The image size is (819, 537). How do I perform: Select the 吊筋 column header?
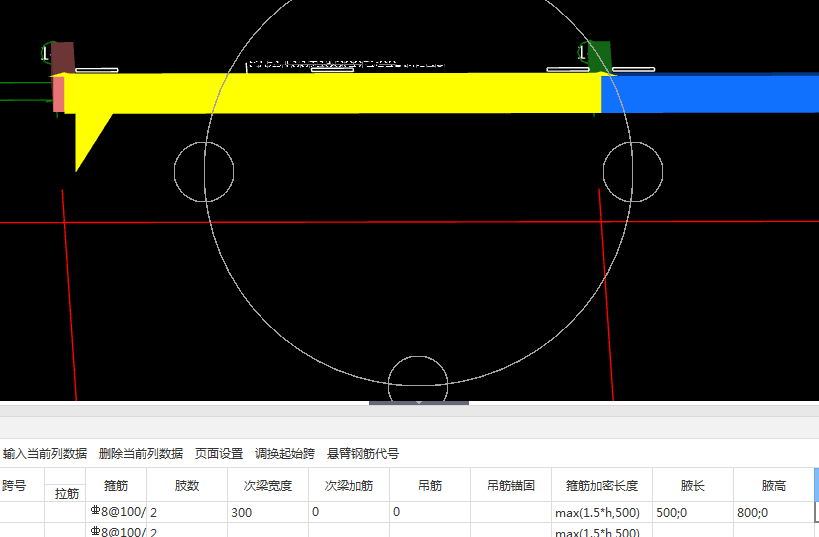[430, 485]
